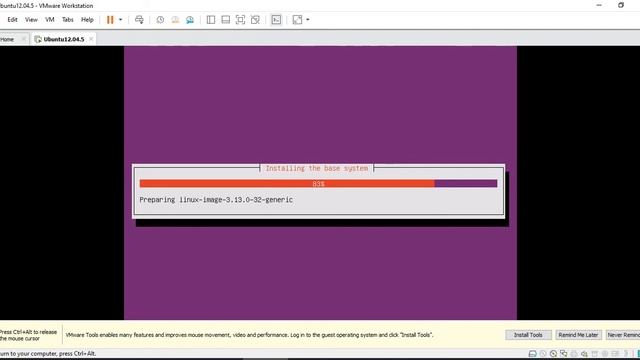Click the Send Ctrl+Alt+Del icon
Viewport: 640px width, 360px height.
[x=139, y=20]
